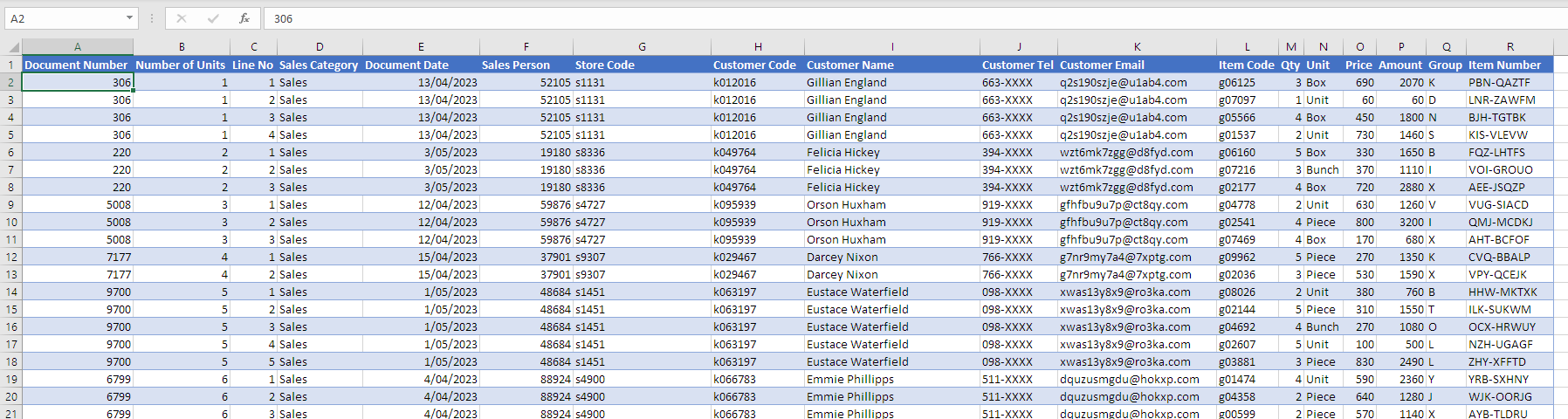Click the formula bar field showing 306
This screenshot has width=1568, height=419.
(914, 18)
